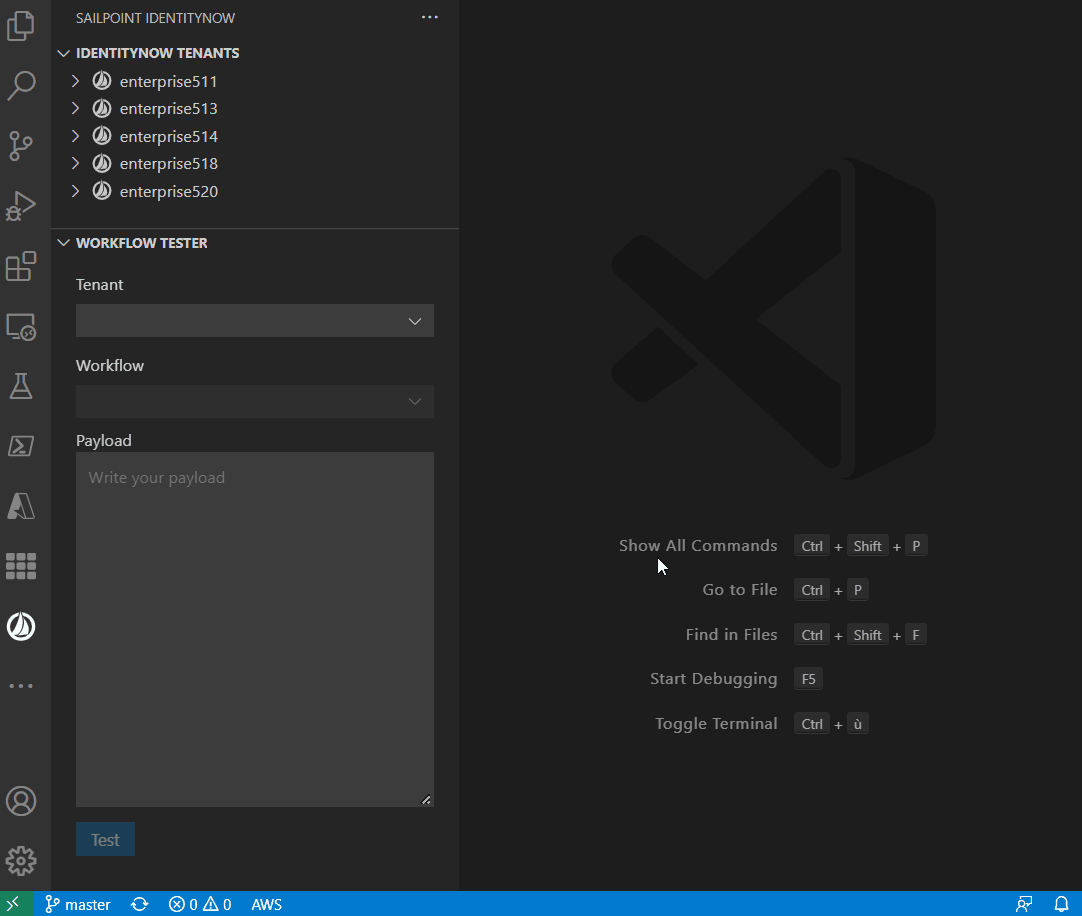1082x916 pixels.
Task: Open the Explorer view in activity bar
Action: [x=21, y=26]
